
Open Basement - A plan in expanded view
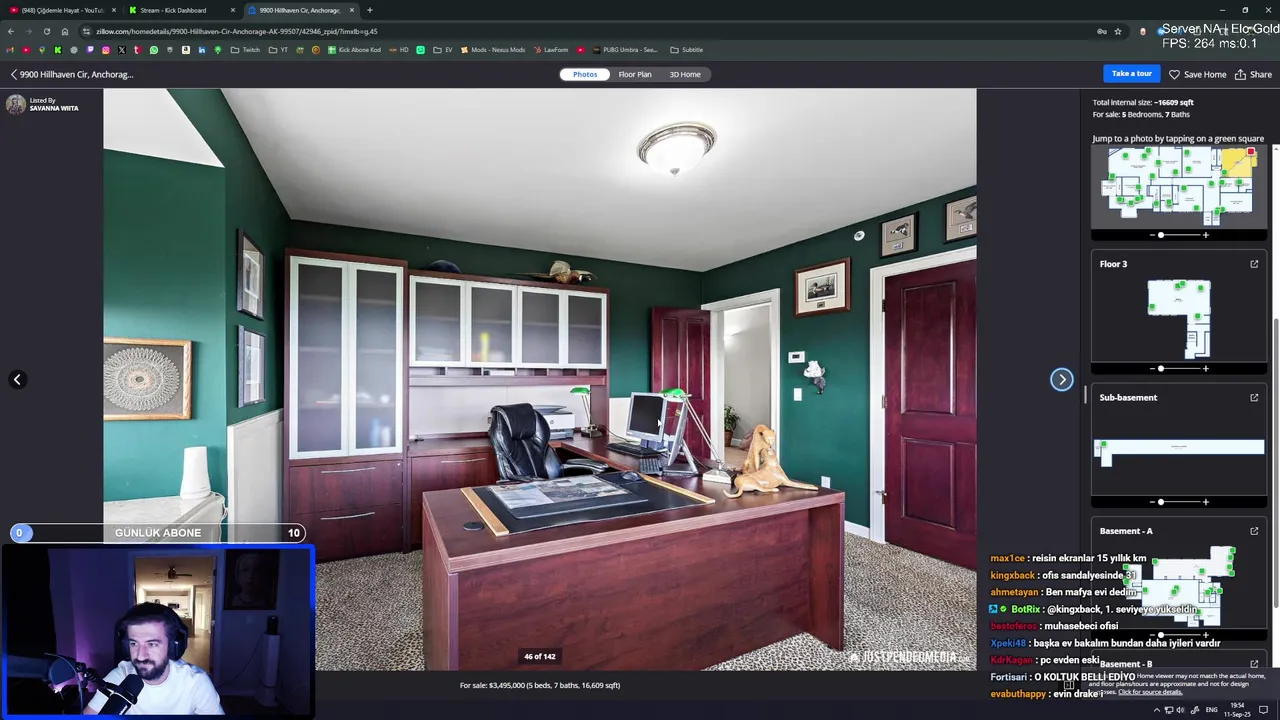(x=1254, y=531)
